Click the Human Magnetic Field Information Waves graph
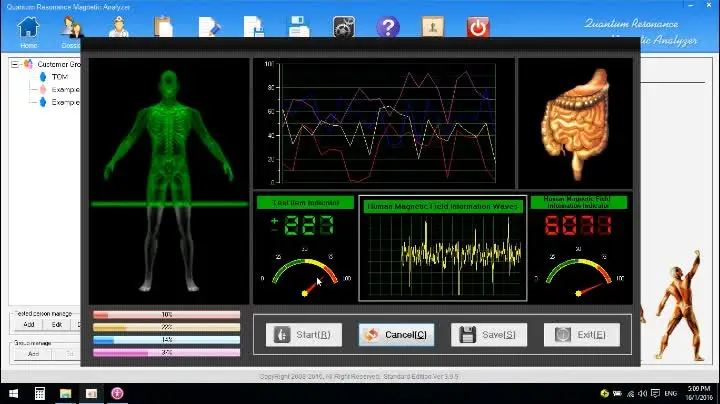720x404 pixels. coord(443,248)
